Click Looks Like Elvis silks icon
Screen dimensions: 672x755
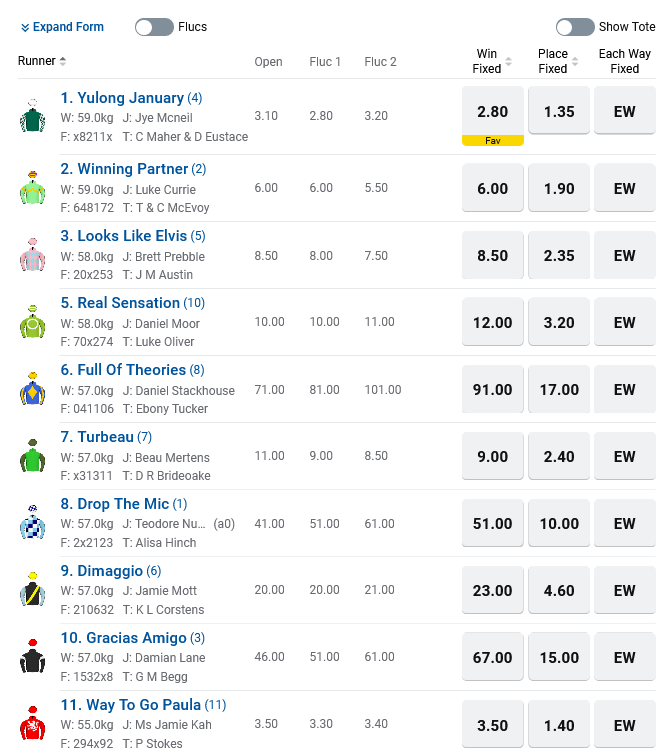(33, 255)
